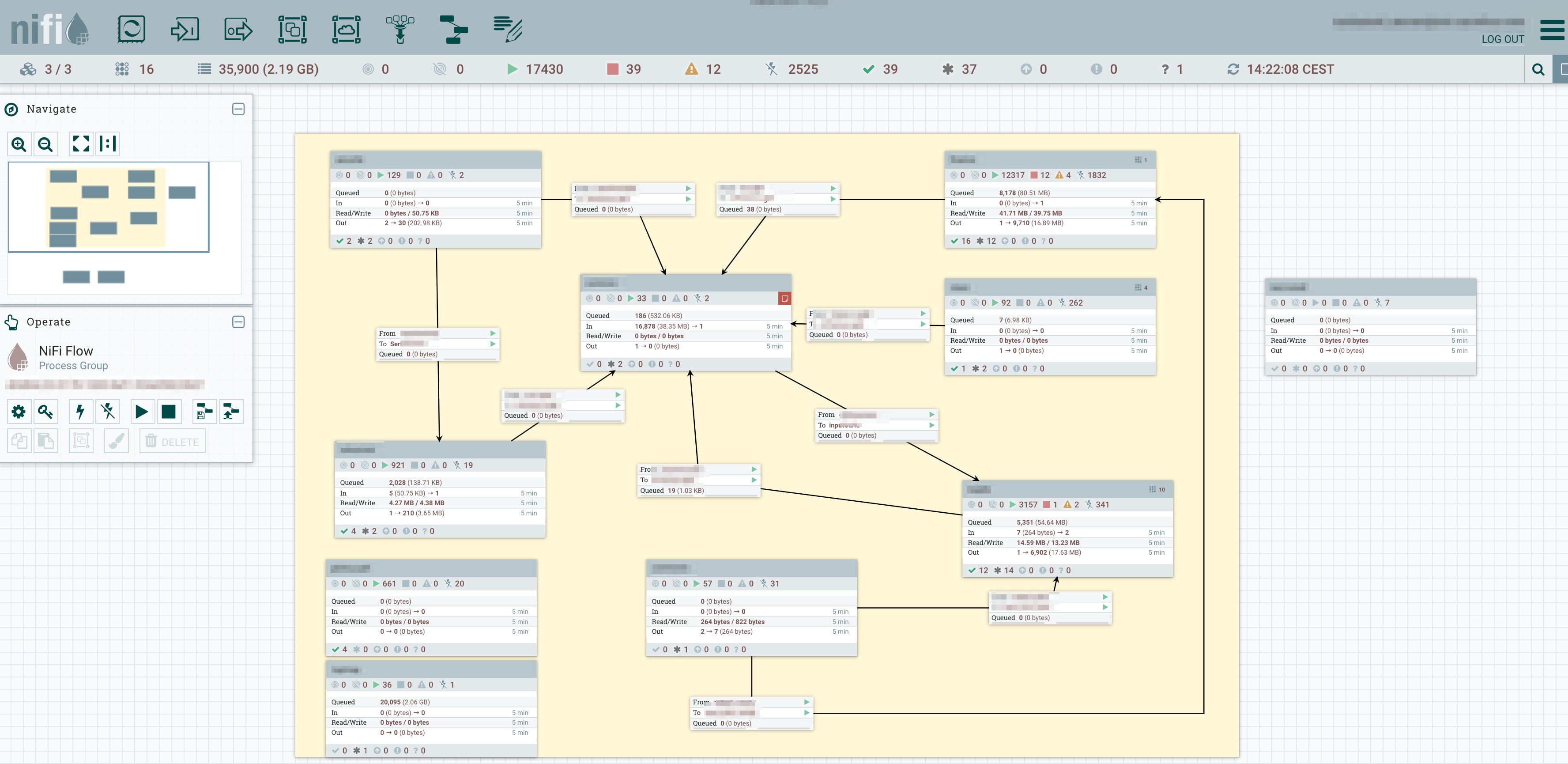Click the Change Color brush icon
Viewport: 1568px width, 764px height.
[116, 441]
